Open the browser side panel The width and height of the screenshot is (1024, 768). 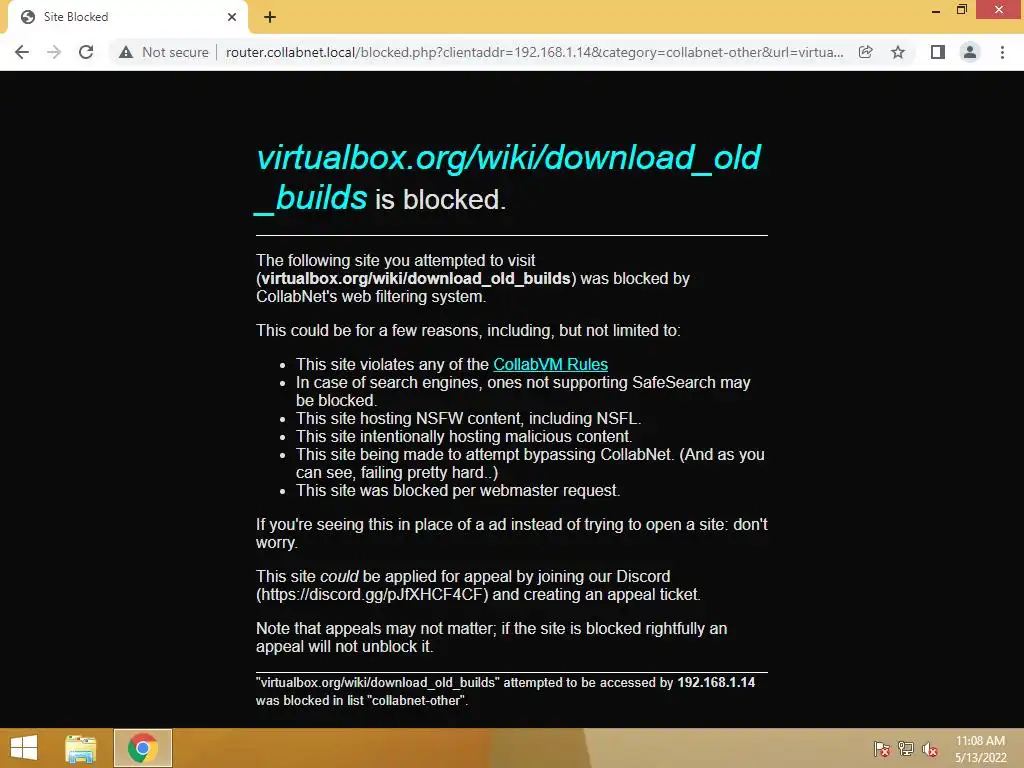pos(937,52)
